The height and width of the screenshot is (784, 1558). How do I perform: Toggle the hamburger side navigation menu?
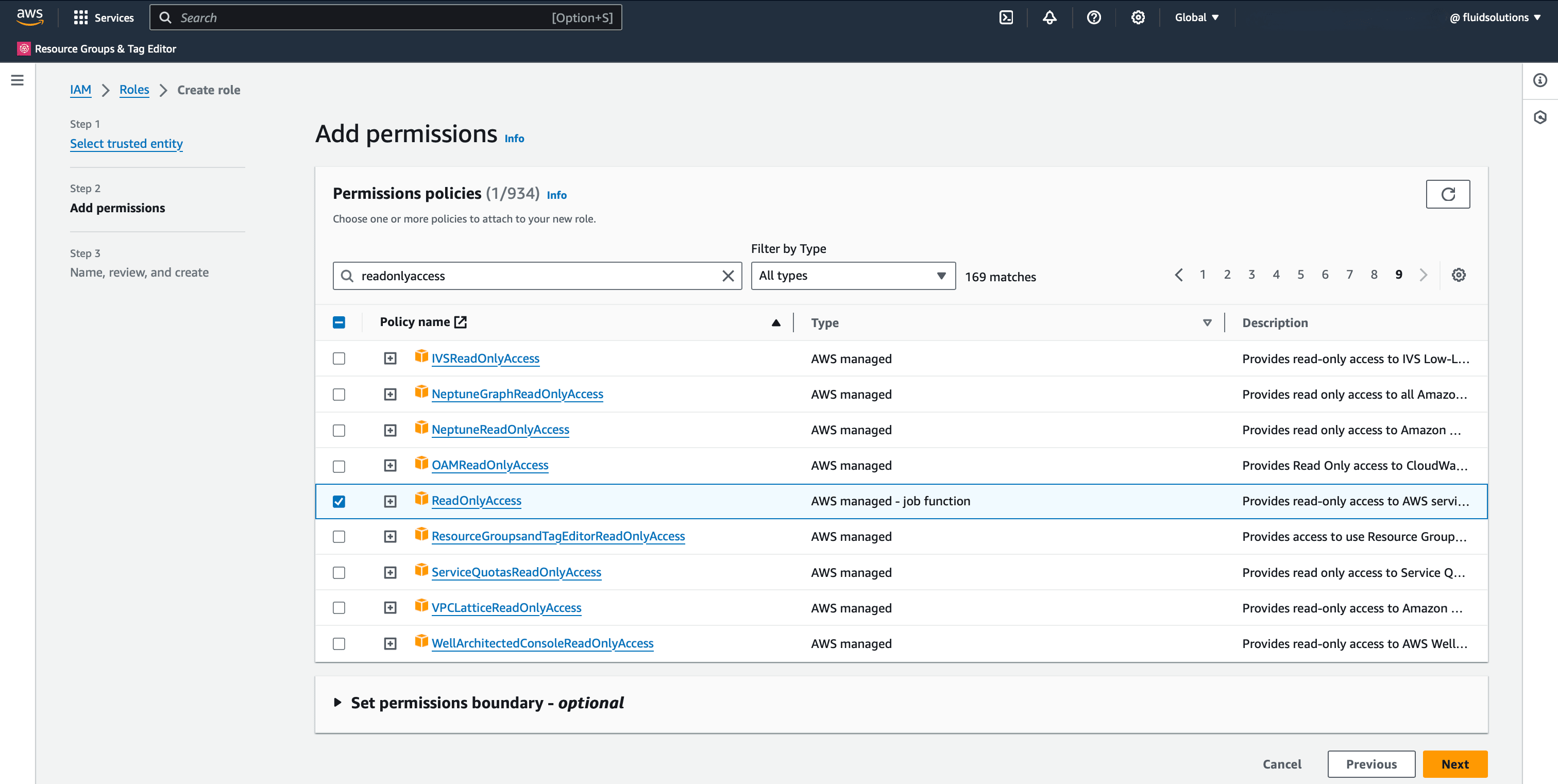18,80
